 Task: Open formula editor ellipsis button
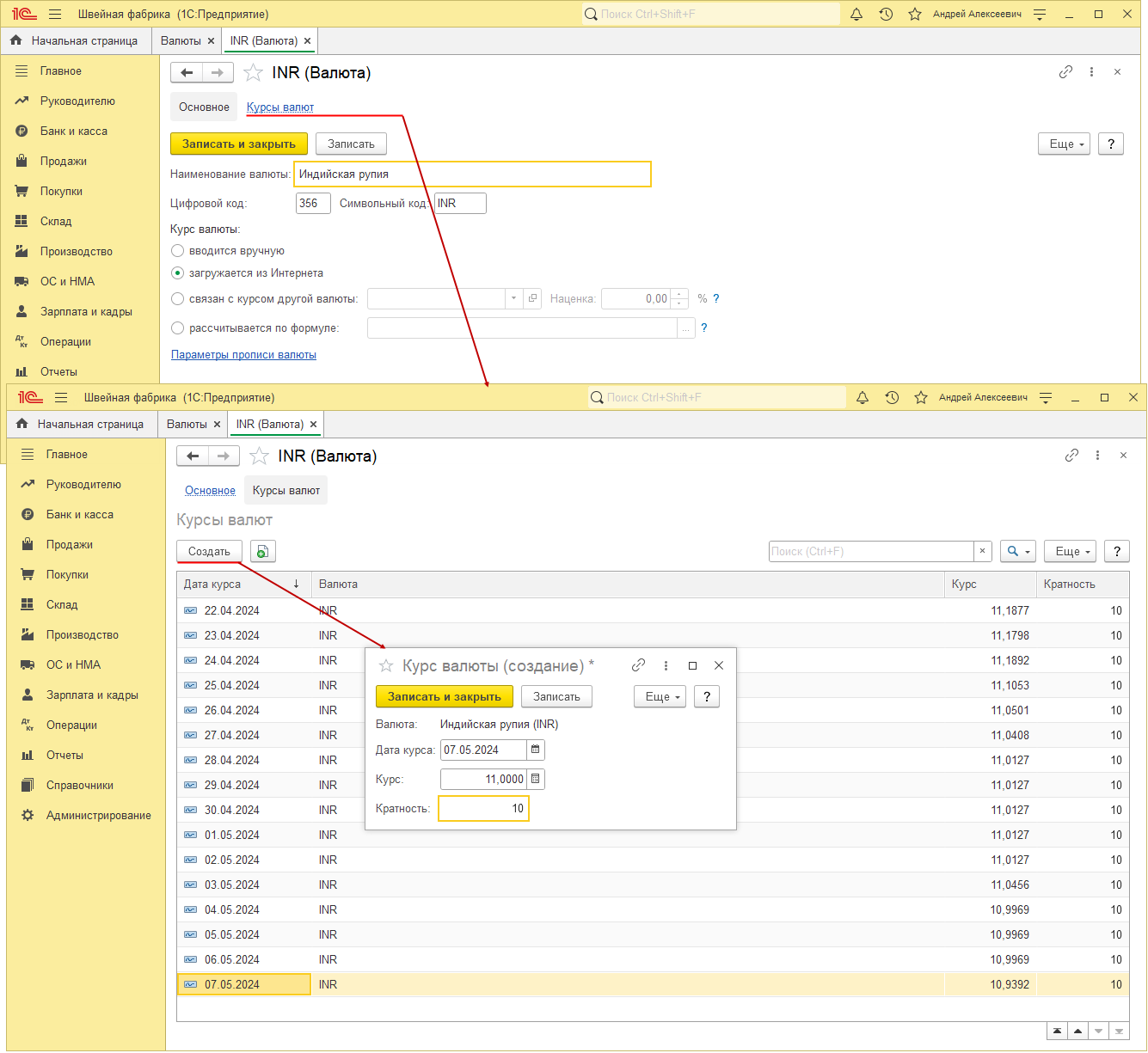[x=686, y=328]
